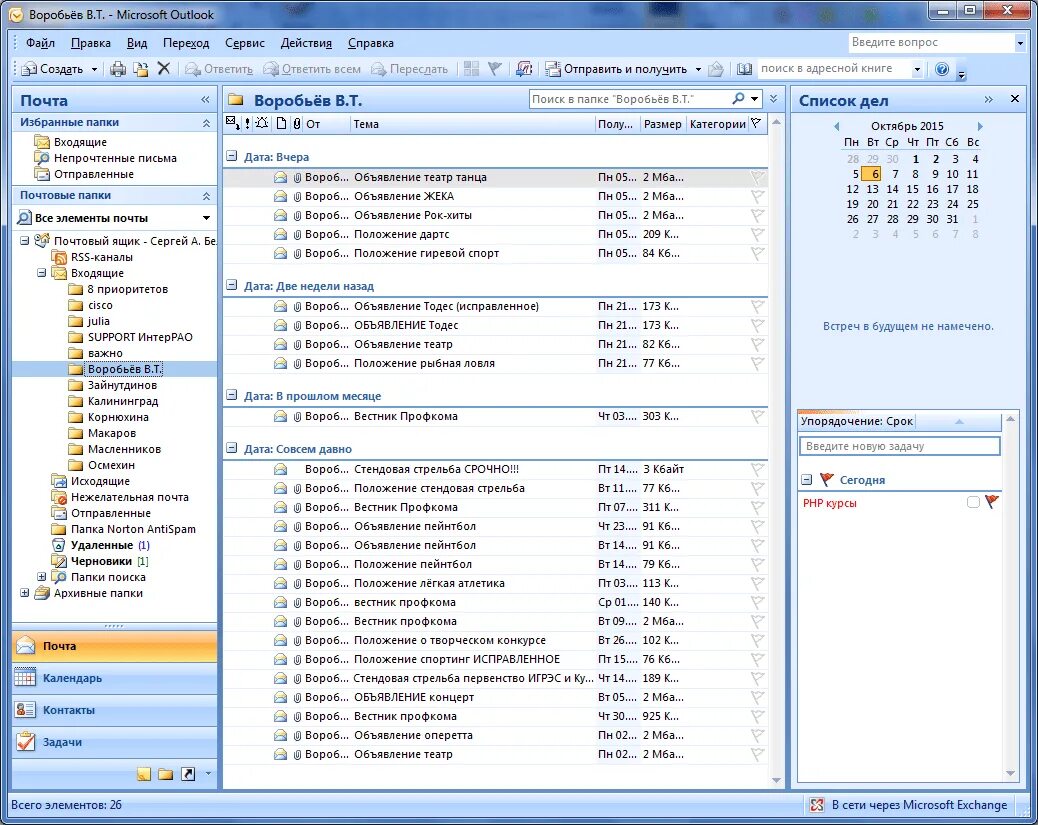The width and height of the screenshot is (1038, 825).
Task: Open the Сервис menu
Action: click(x=245, y=43)
